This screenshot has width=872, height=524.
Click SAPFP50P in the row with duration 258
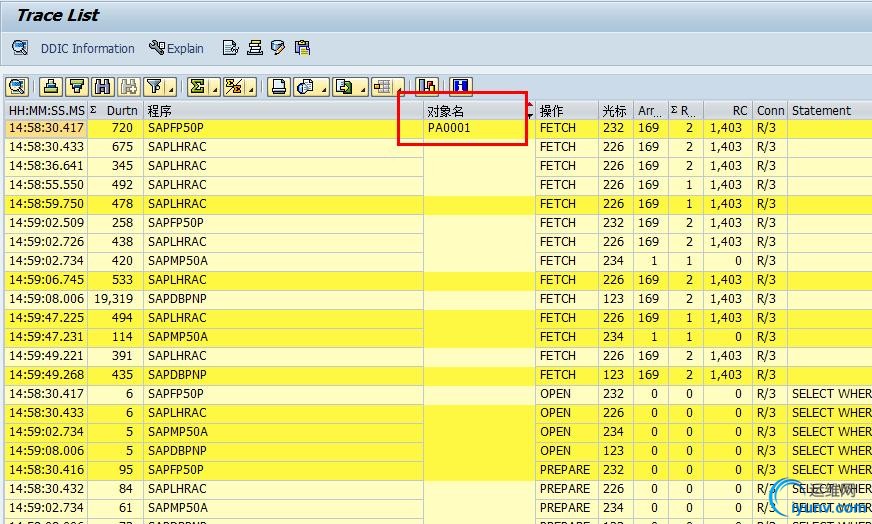tap(176, 223)
